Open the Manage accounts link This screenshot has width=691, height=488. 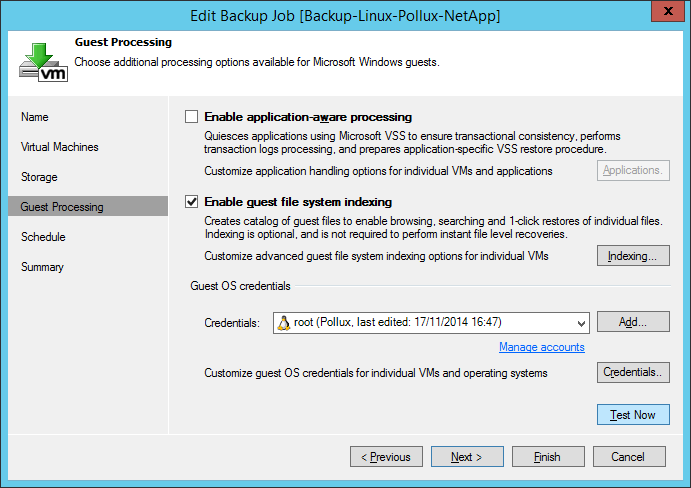click(541, 347)
